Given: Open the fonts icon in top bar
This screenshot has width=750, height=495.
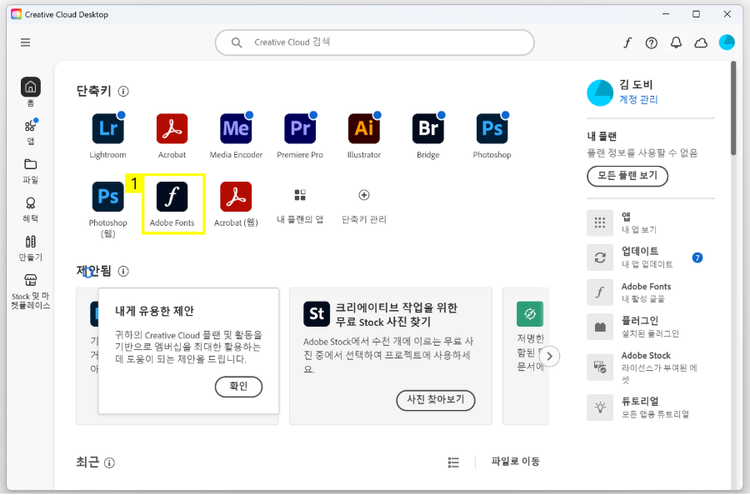Looking at the screenshot, I should click(627, 43).
